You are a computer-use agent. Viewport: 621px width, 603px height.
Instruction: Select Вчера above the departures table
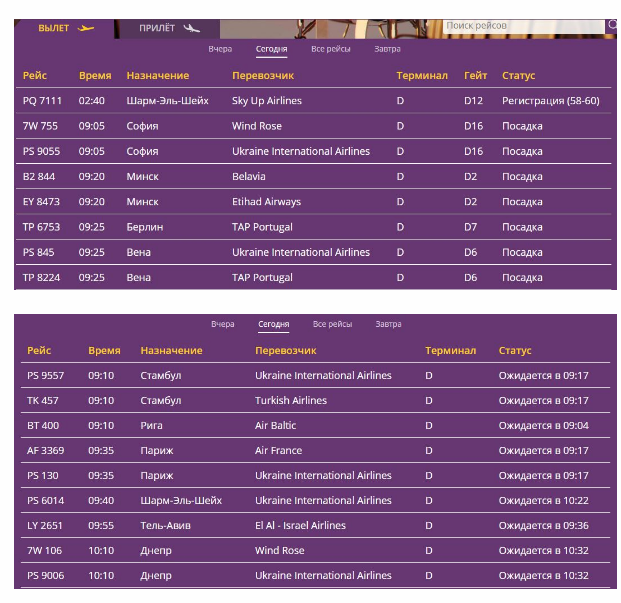(x=220, y=49)
